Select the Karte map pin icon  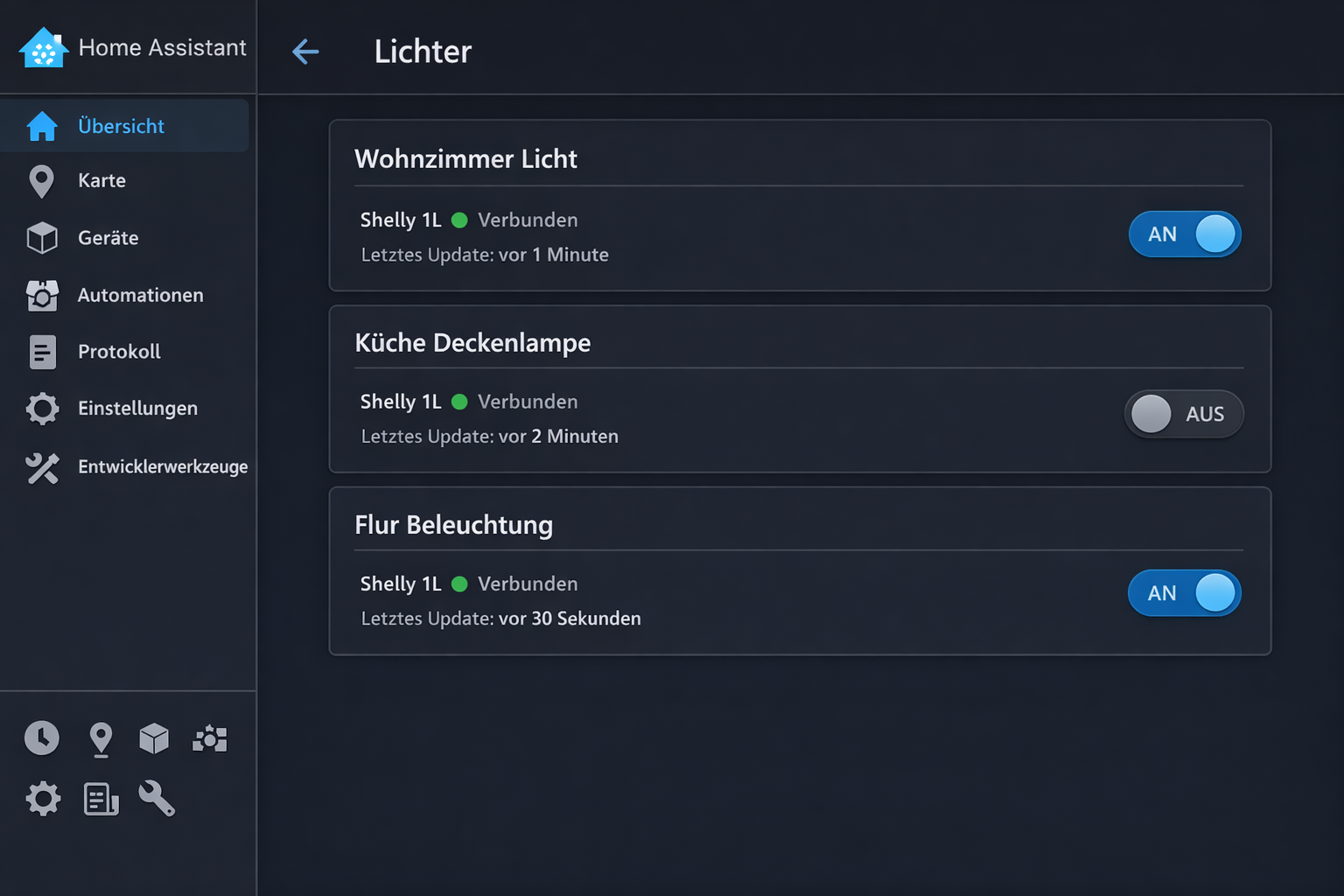(x=41, y=180)
